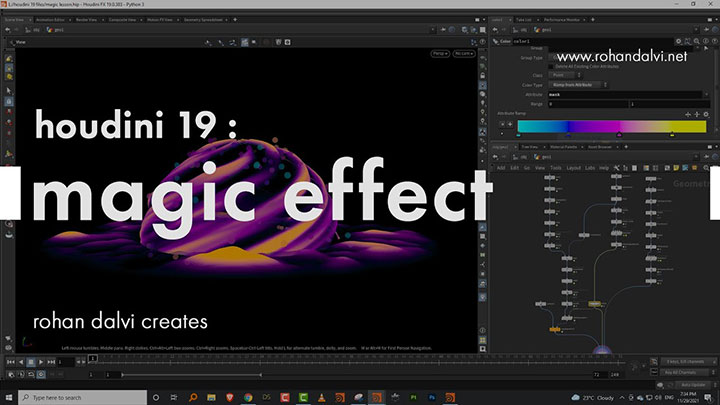The height and width of the screenshot is (405, 720).
Task: Select the blue ramp point marker
Action: (x=569, y=135)
